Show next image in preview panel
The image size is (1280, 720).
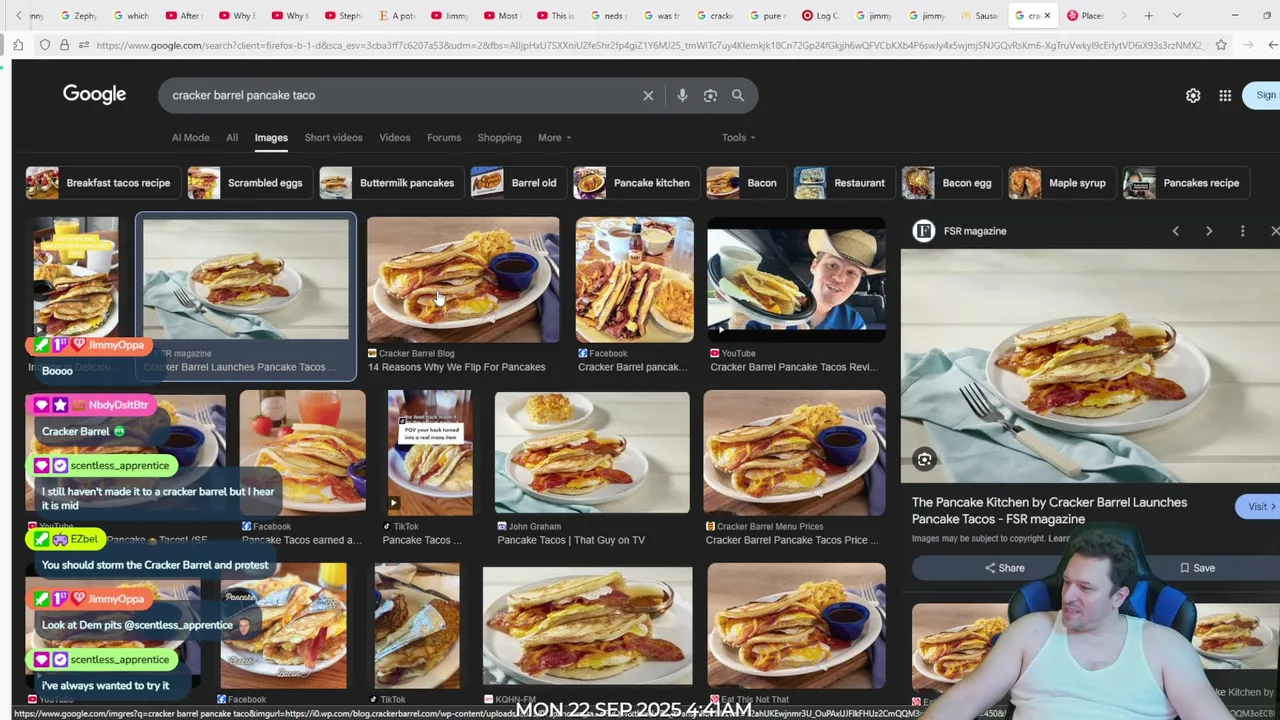(1209, 231)
